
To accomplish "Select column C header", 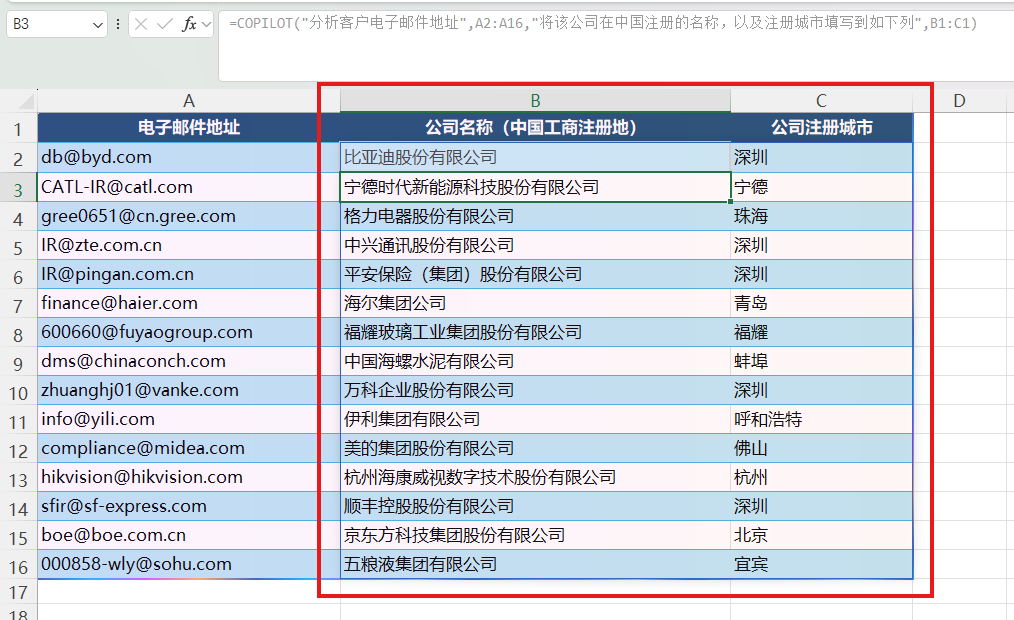I will pos(821,101).
